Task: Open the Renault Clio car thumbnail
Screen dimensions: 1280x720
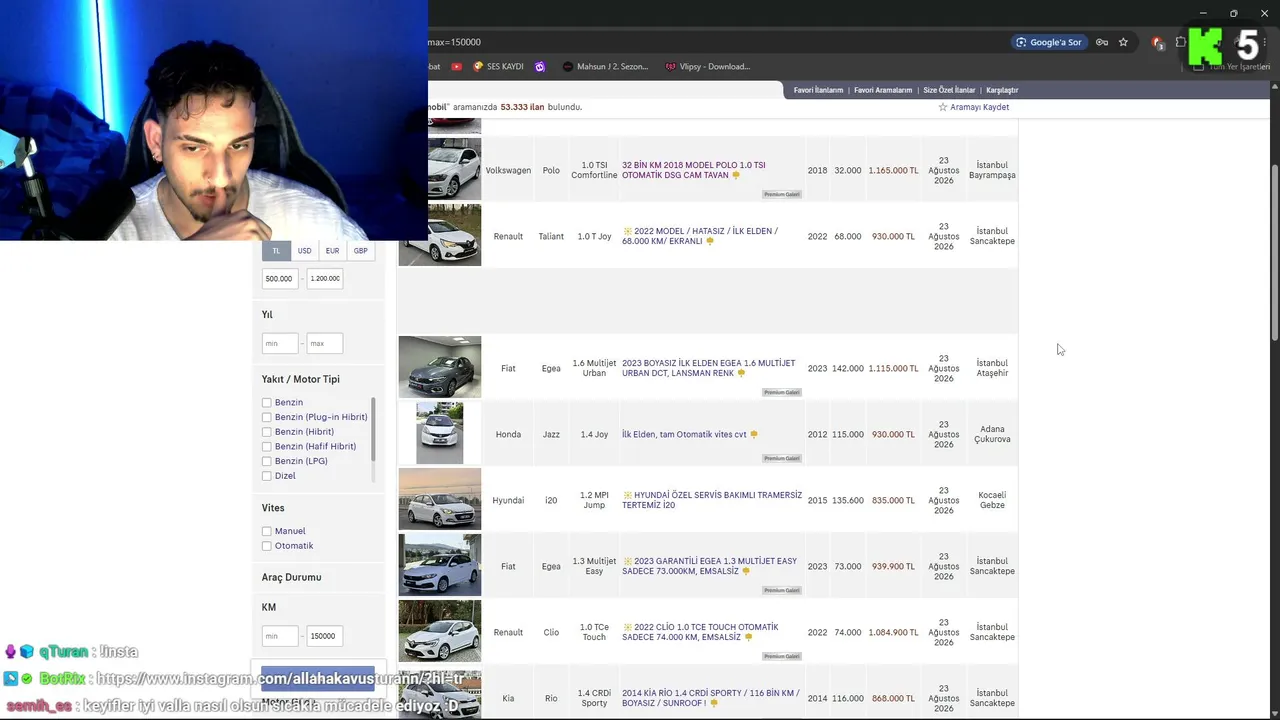Action: (x=440, y=631)
